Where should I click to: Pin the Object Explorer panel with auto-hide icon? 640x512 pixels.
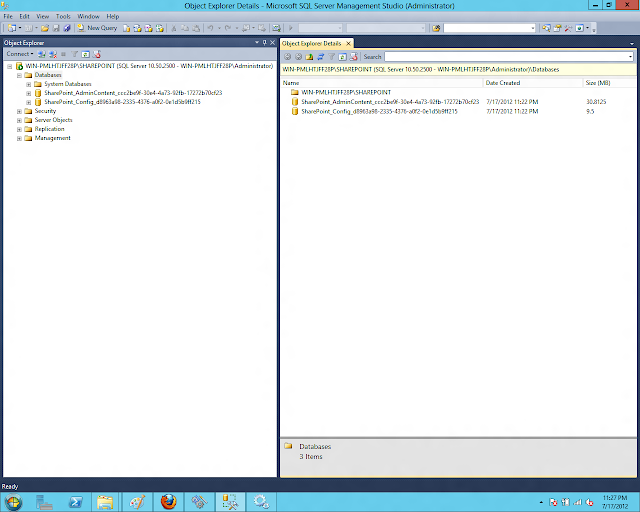coord(264,42)
